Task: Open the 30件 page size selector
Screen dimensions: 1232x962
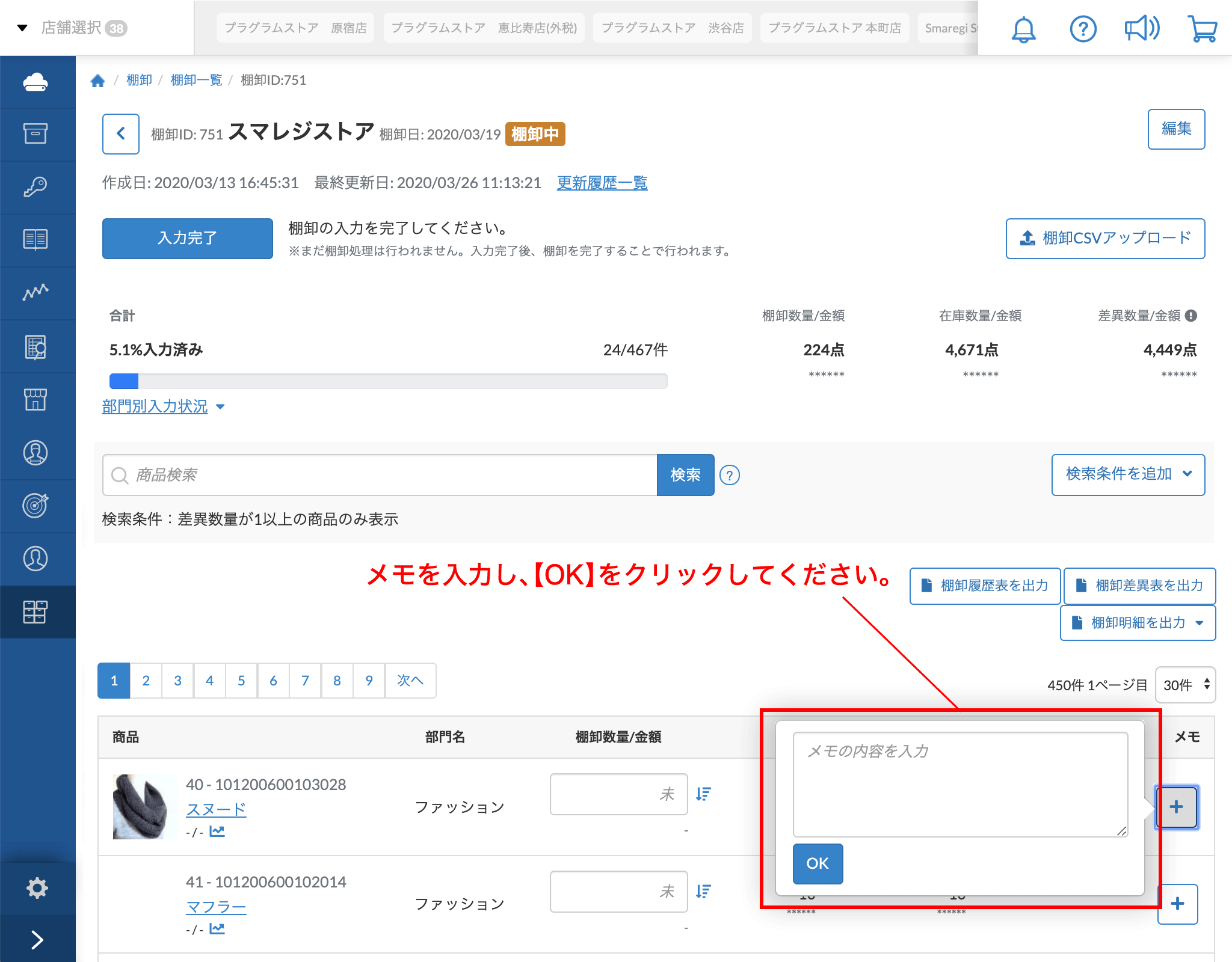Action: tap(1185, 685)
